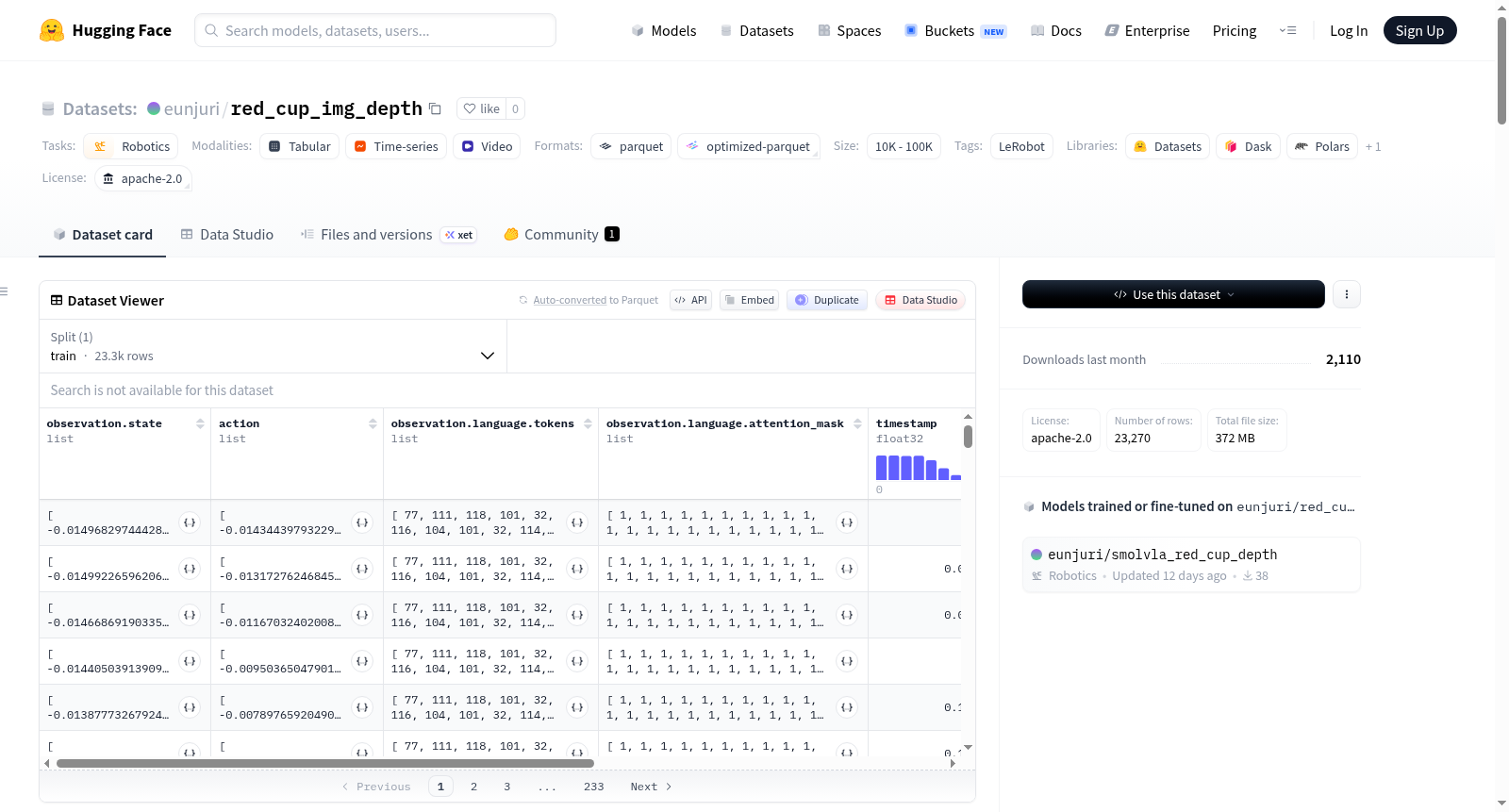This screenshot has height=812, width=1509.
Task: Select the Dask library tag
Action: 1248,146
